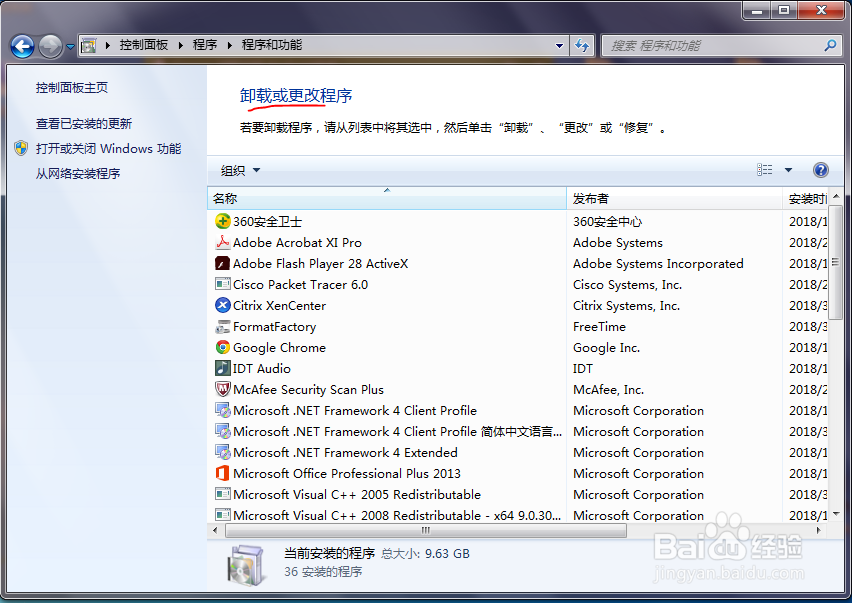Image resolution: width=852 pixels, height=603 pixels.
Task: Click the Cisco Systems, Inc. publisher cell
Action: tap(627, 285)
